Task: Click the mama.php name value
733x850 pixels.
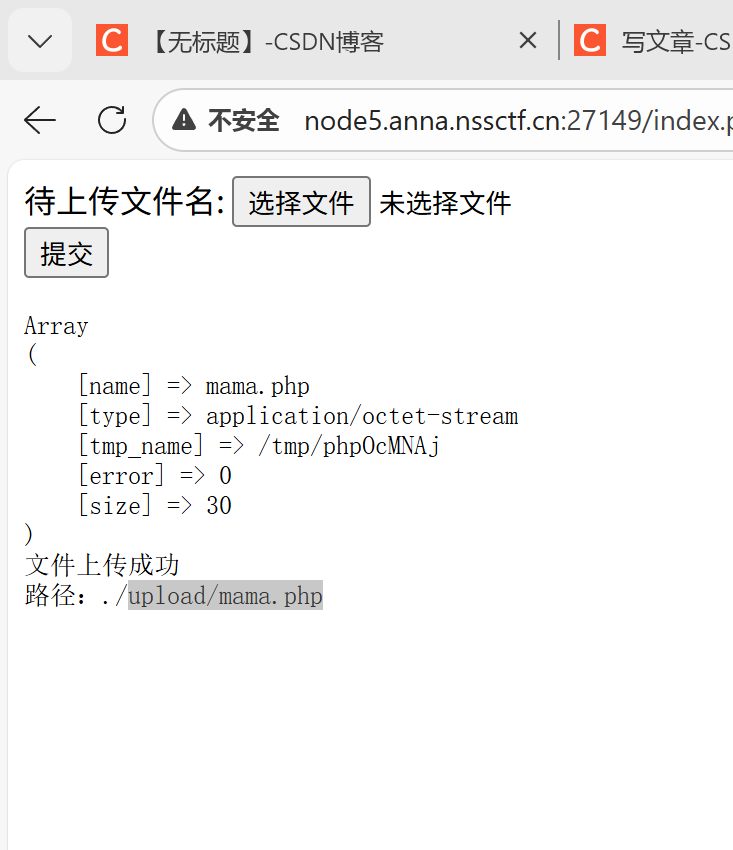Action: [257, 387]
